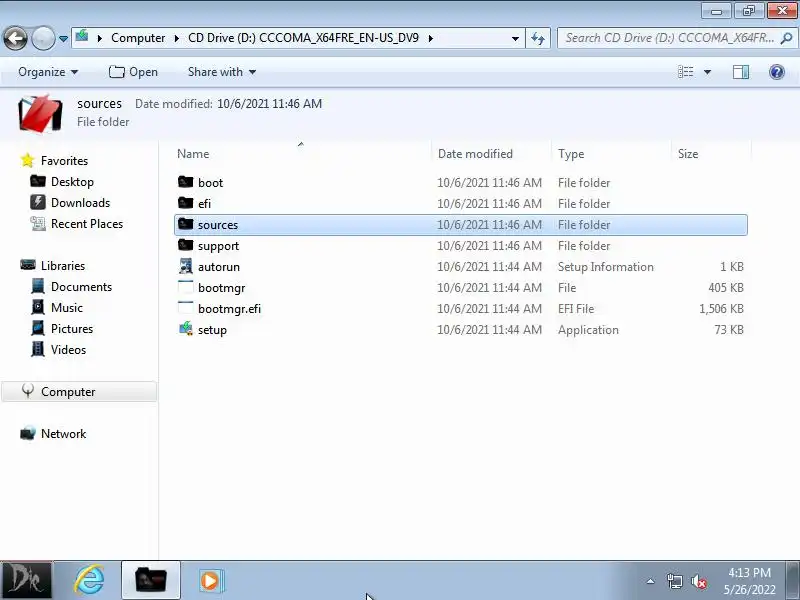Expand the arrow after the Computer breadcrumb
The width and height of the screenshot is (800, 600).
point(177,38)
